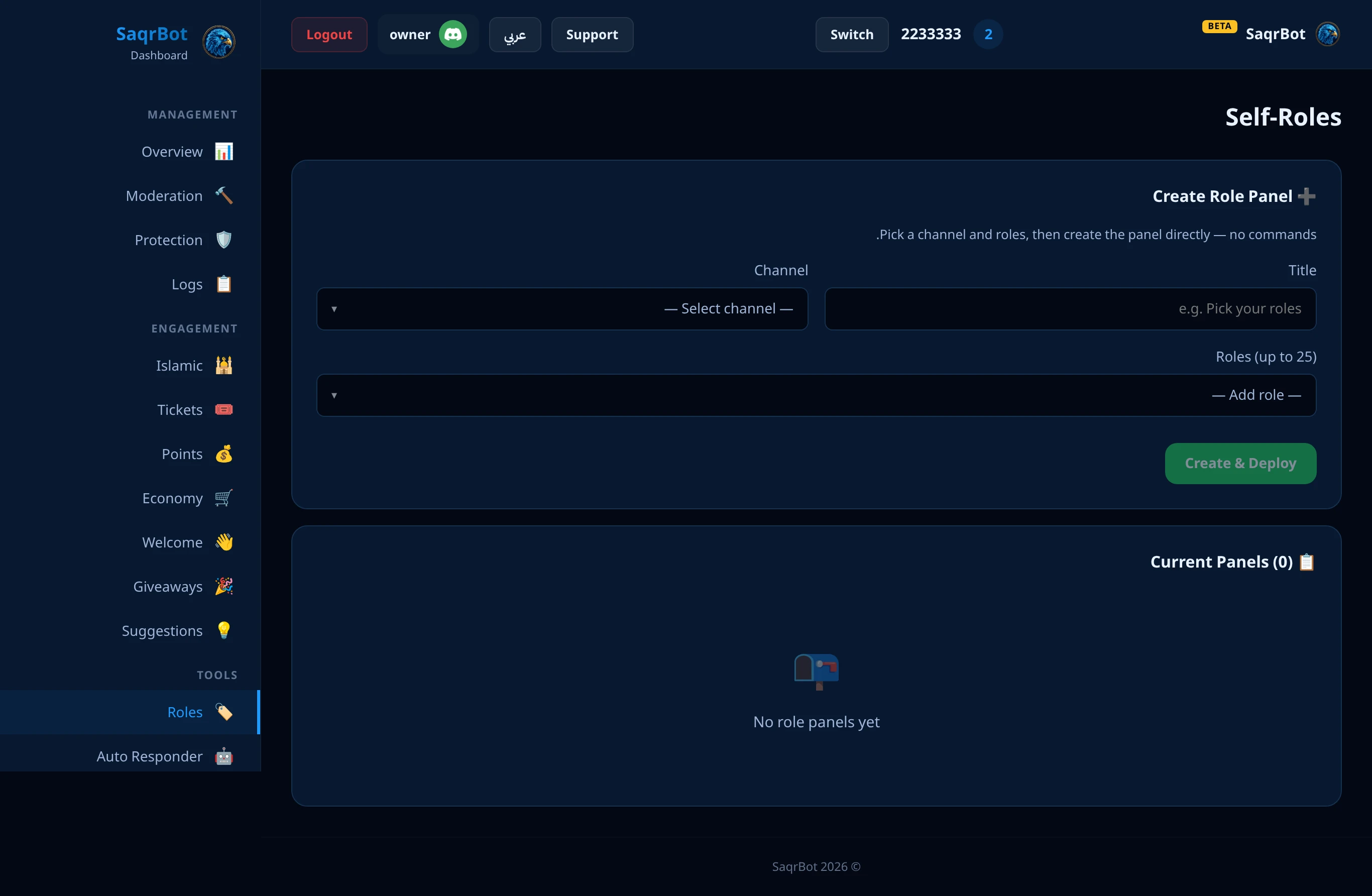Open the Logs page
Viewport: 1372px width, 896px height.
click(130, 284)
